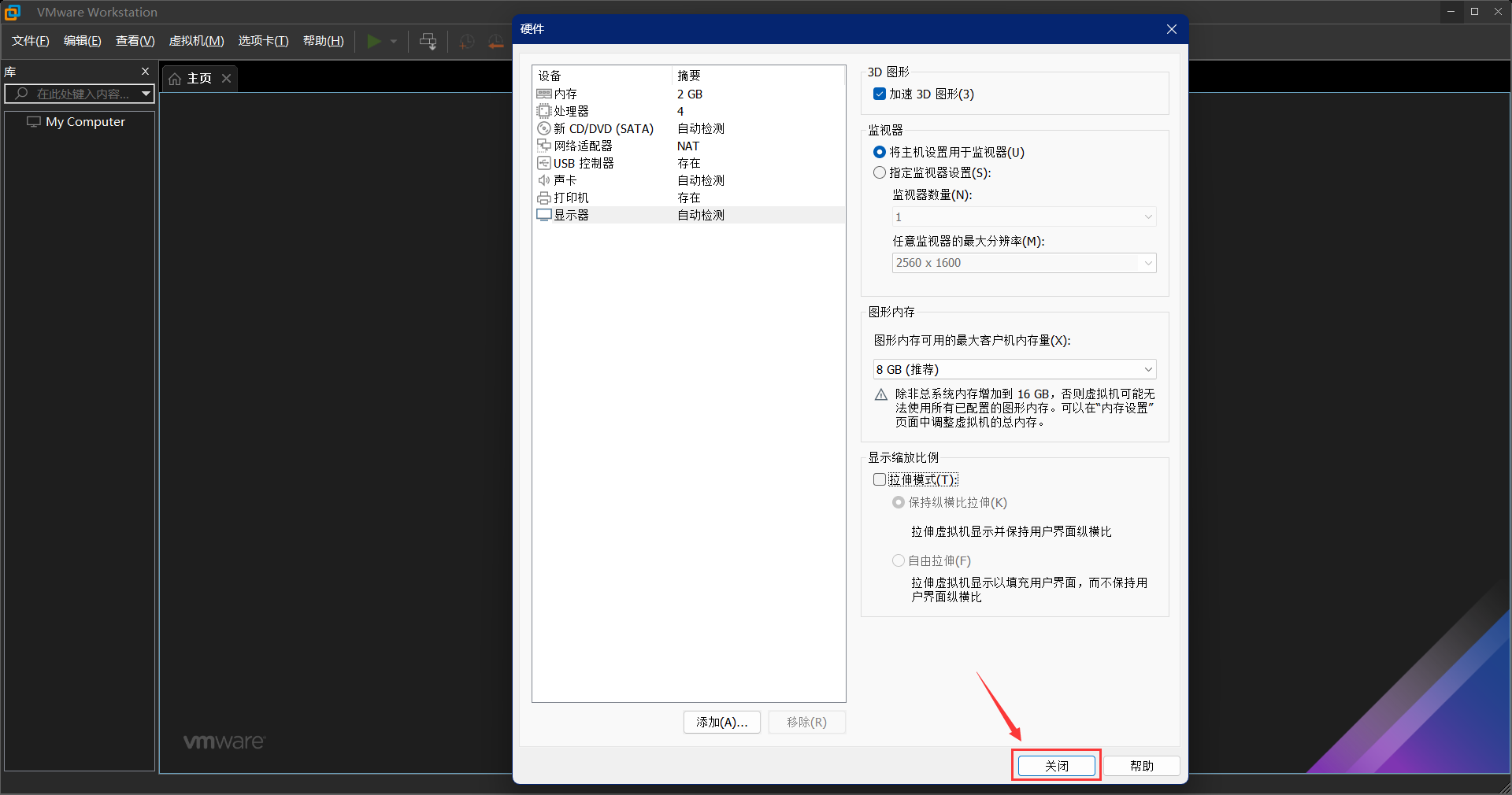
Task: Select the 处理器 processor icon
Action: click(x=543, y=111)
